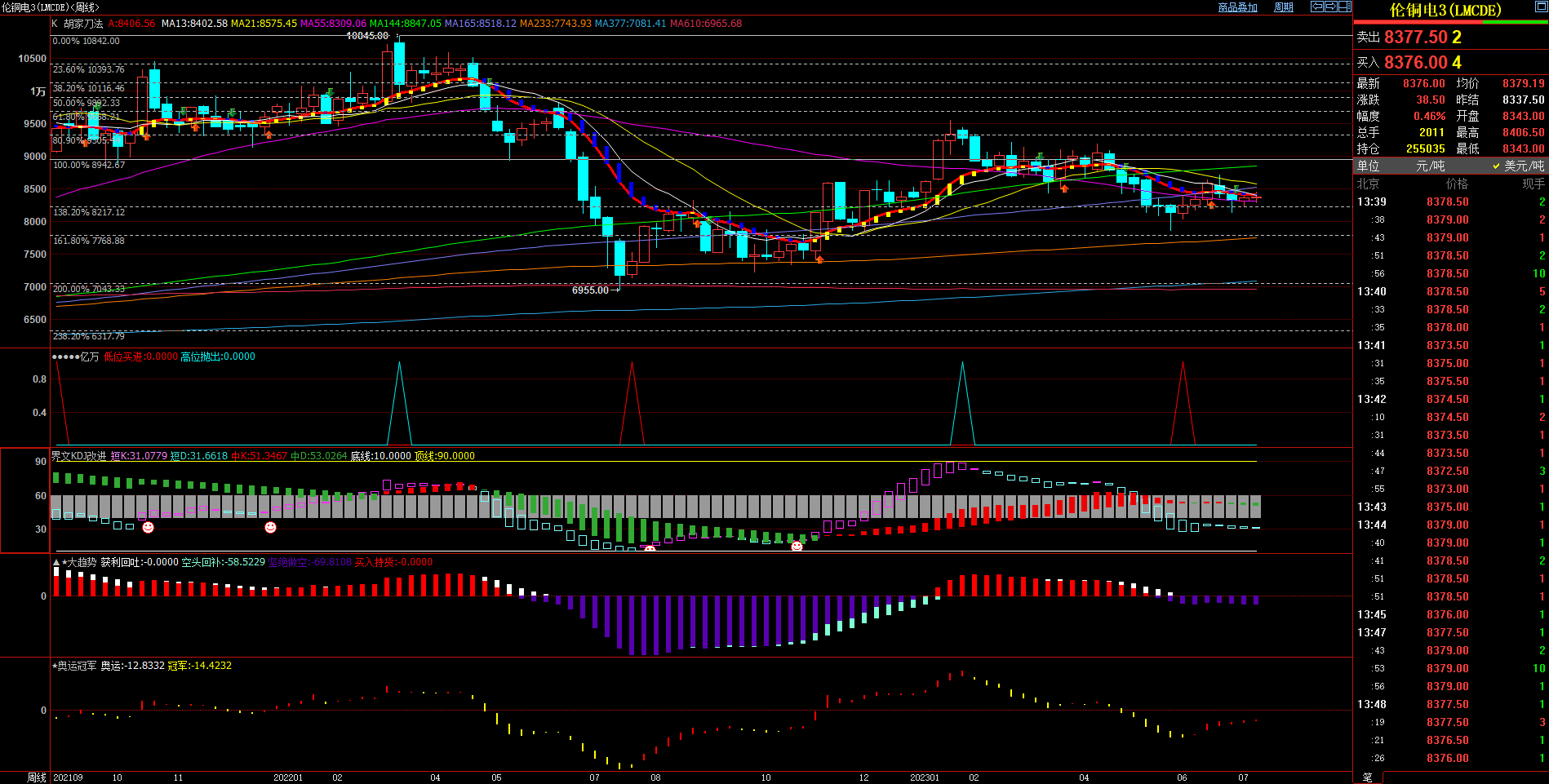Image resolution: width=1549 pixels, height=784 pixels.
Task: Open the 商品叠加 overlay link
Action: 1237,7
